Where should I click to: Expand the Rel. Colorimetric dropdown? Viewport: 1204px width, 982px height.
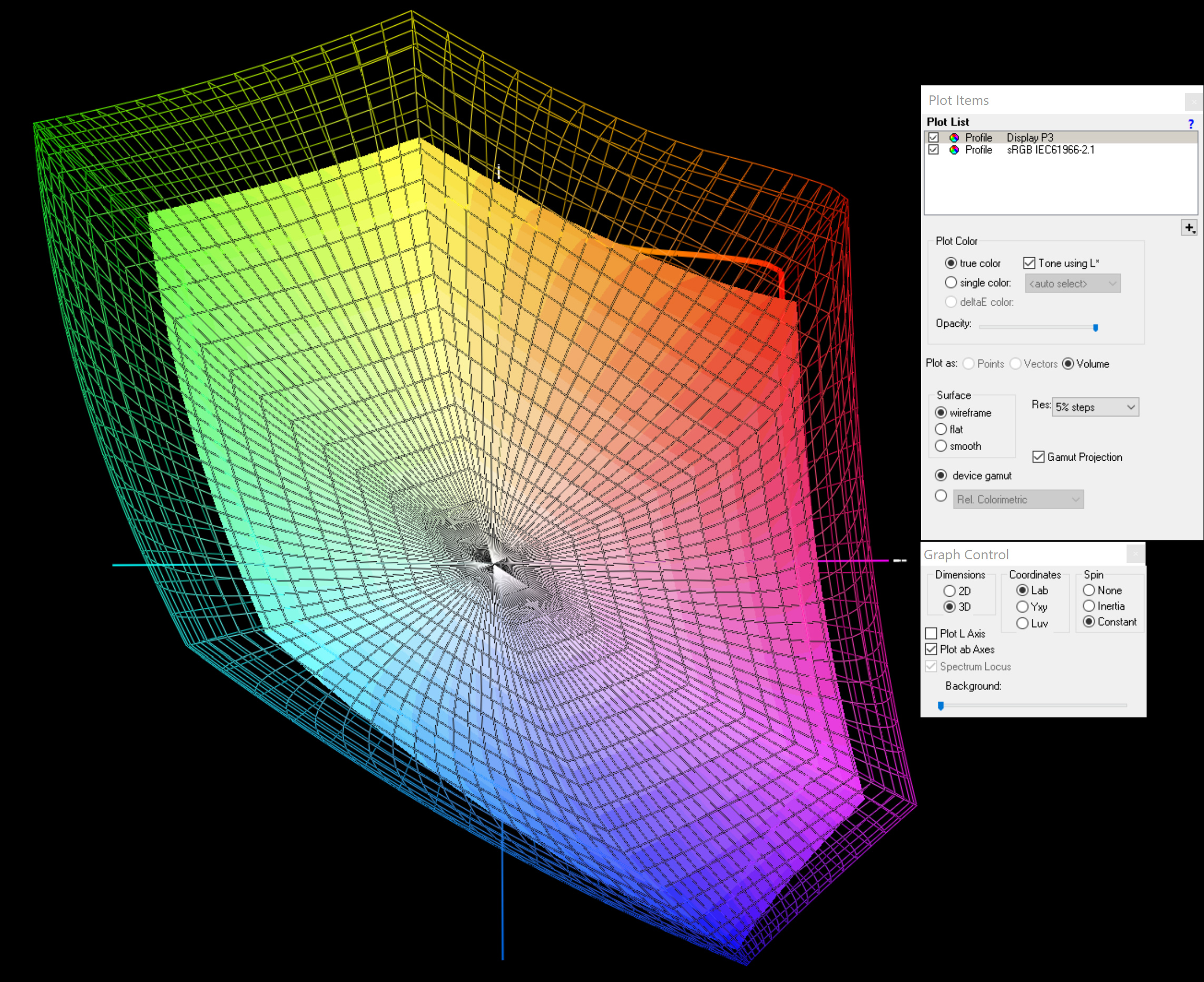1018,500
